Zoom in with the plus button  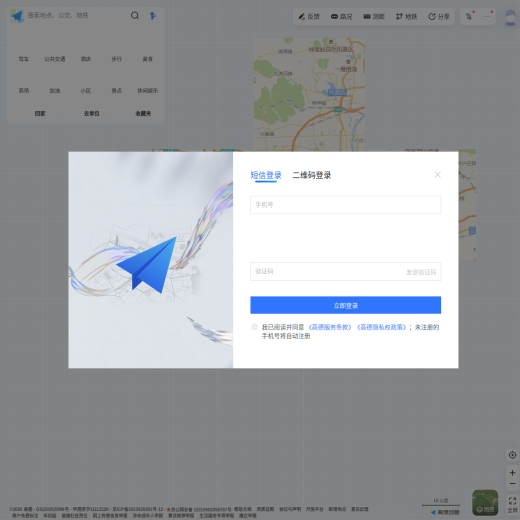[x=512, y=473]
